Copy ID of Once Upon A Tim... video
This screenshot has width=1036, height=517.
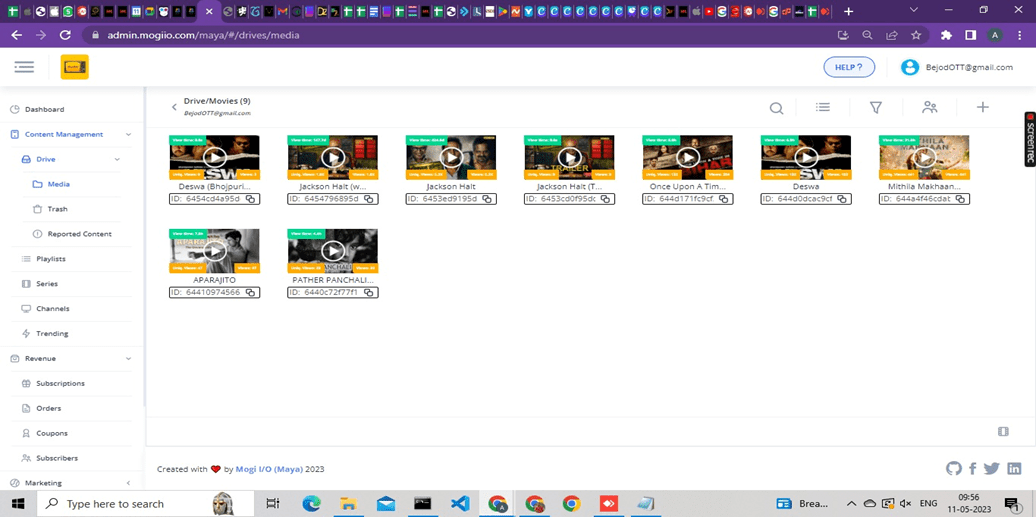pyautogui.click(x=724, y=198)
